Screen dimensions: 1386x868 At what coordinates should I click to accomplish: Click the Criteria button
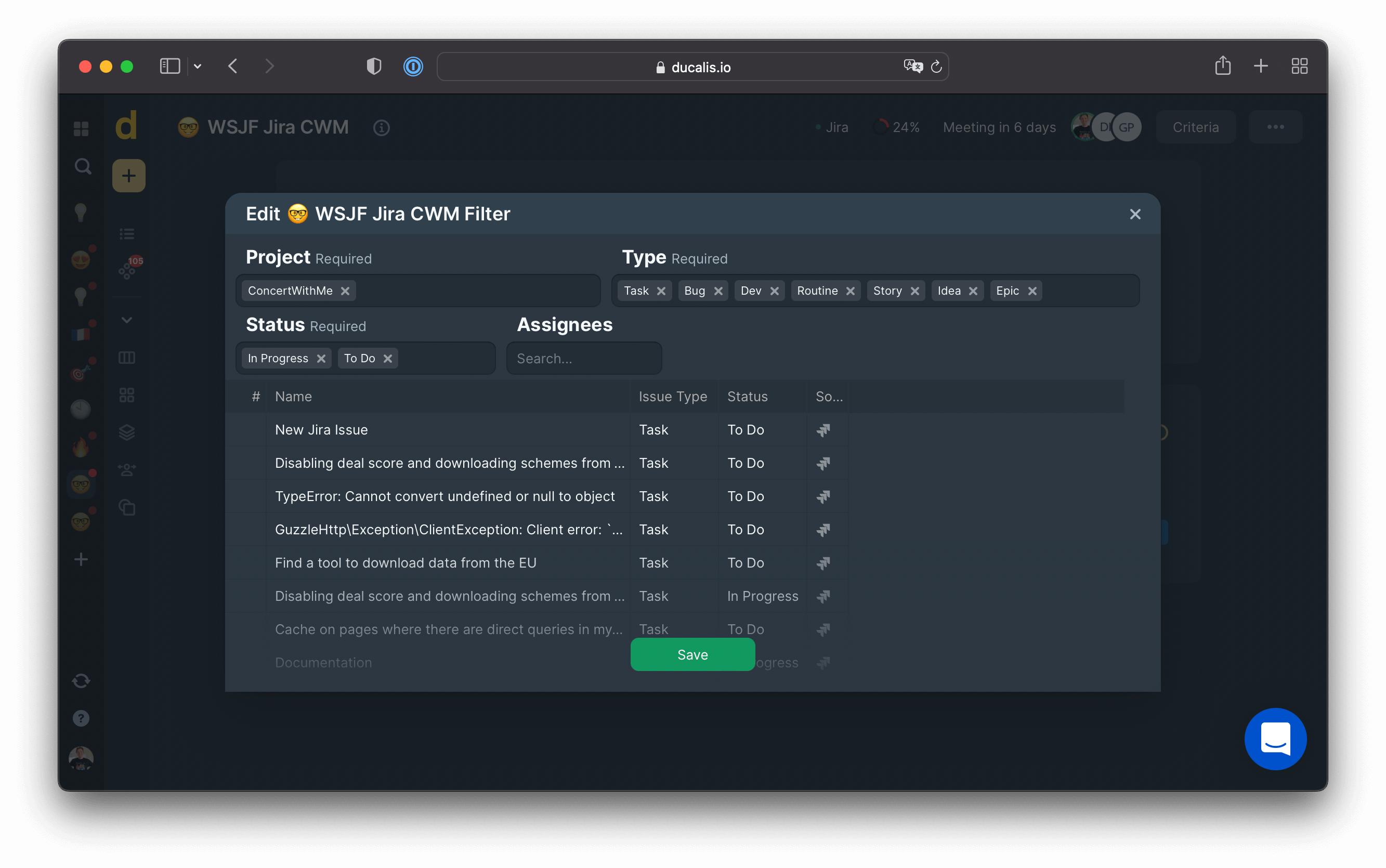point(1195,127)
